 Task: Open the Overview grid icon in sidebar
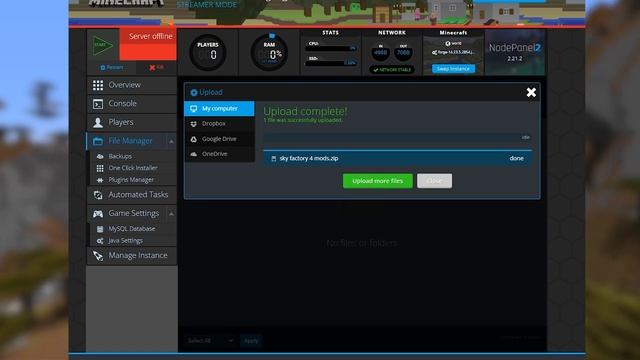pos(98,85)
